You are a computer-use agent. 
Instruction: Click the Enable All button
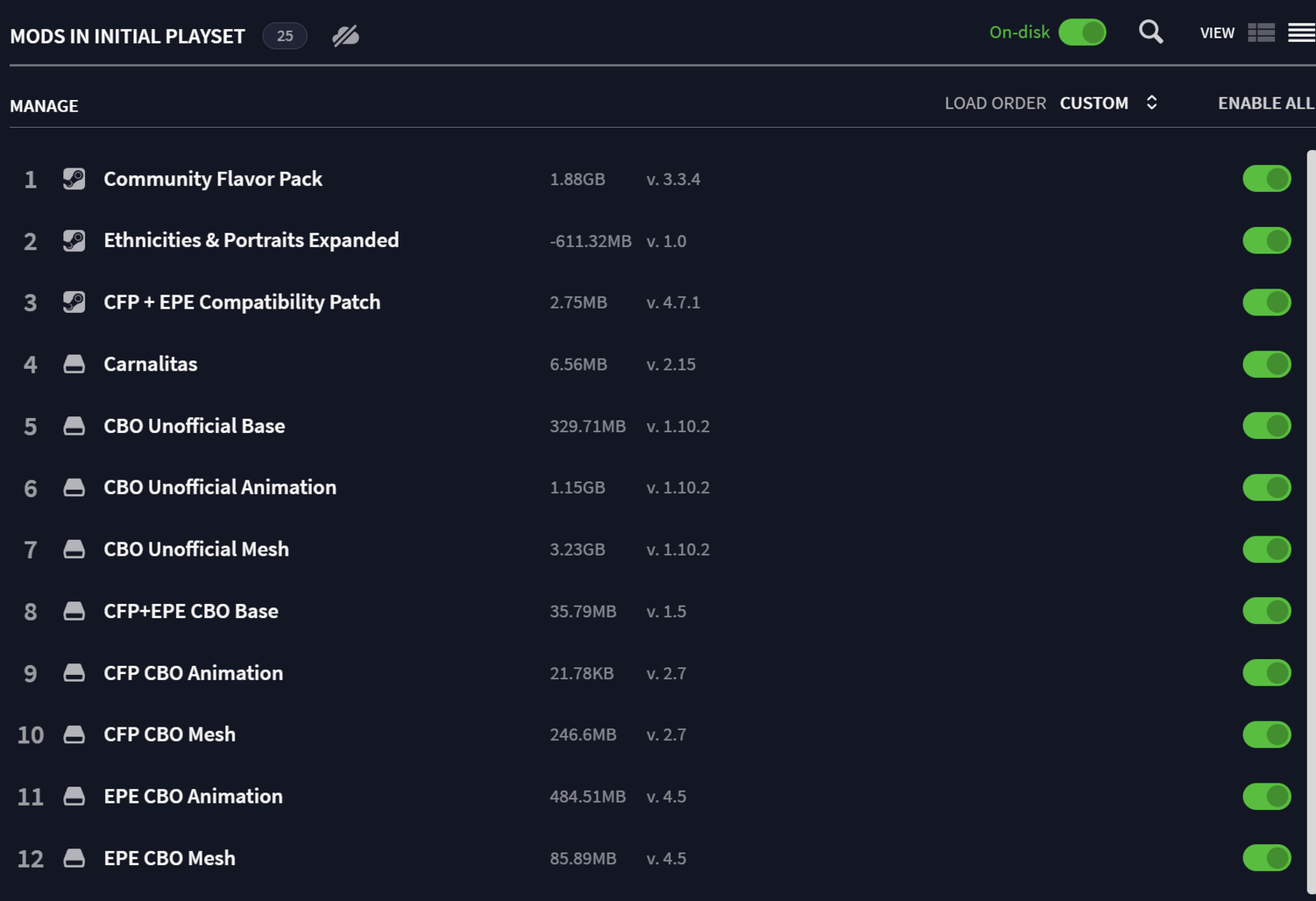click(1266, 103)
